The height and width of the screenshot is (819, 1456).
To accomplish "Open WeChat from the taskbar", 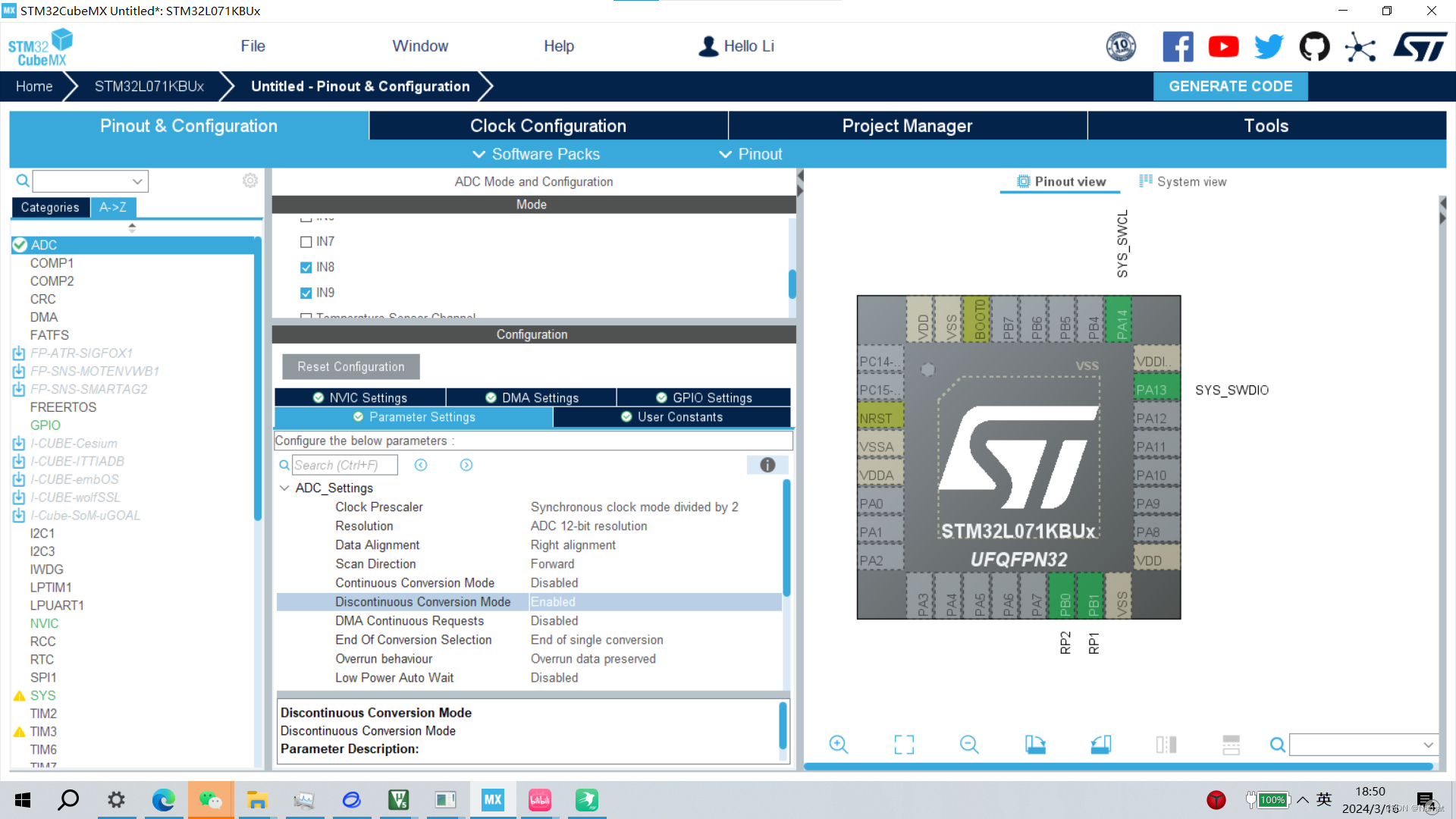I will point(211,800).
